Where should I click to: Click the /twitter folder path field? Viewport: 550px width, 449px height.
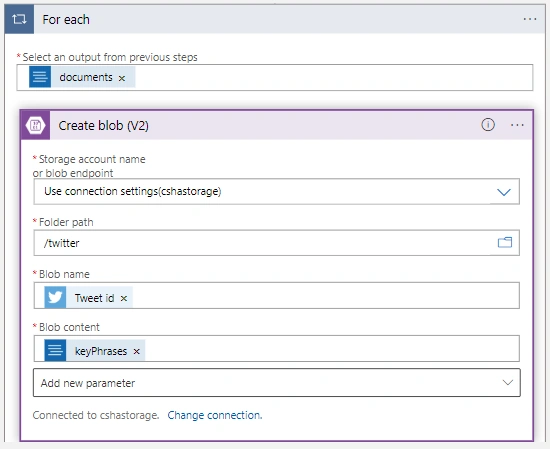(x=276, y=243)
